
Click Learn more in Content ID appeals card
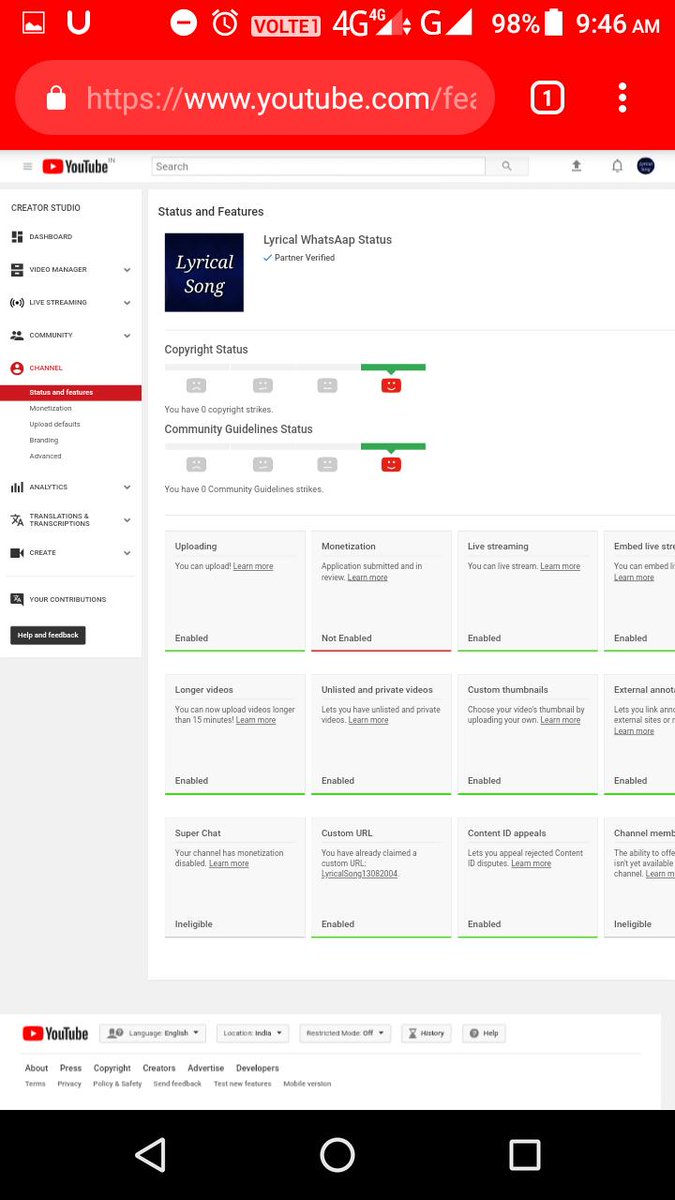click(x=531, y=863)
